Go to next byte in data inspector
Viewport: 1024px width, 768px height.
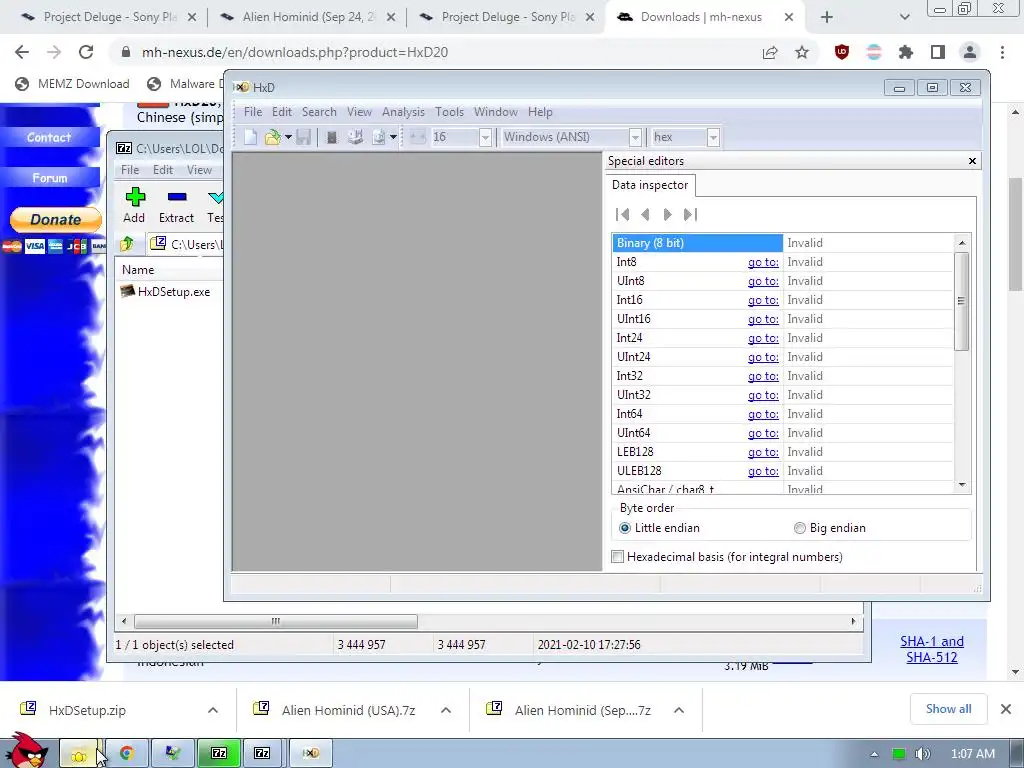tap(667, 214)
